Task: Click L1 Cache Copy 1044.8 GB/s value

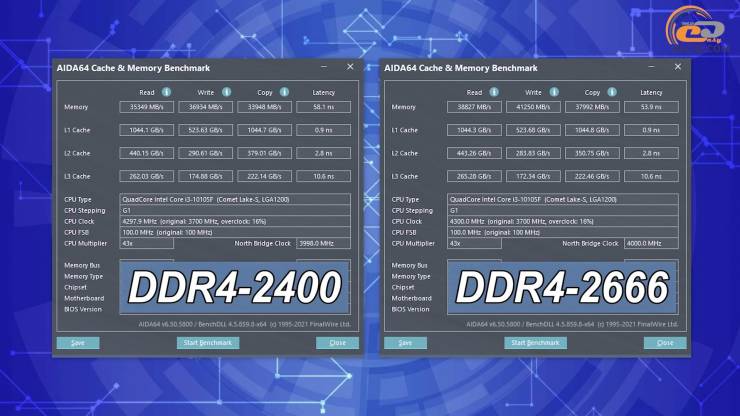Action: 592,130
